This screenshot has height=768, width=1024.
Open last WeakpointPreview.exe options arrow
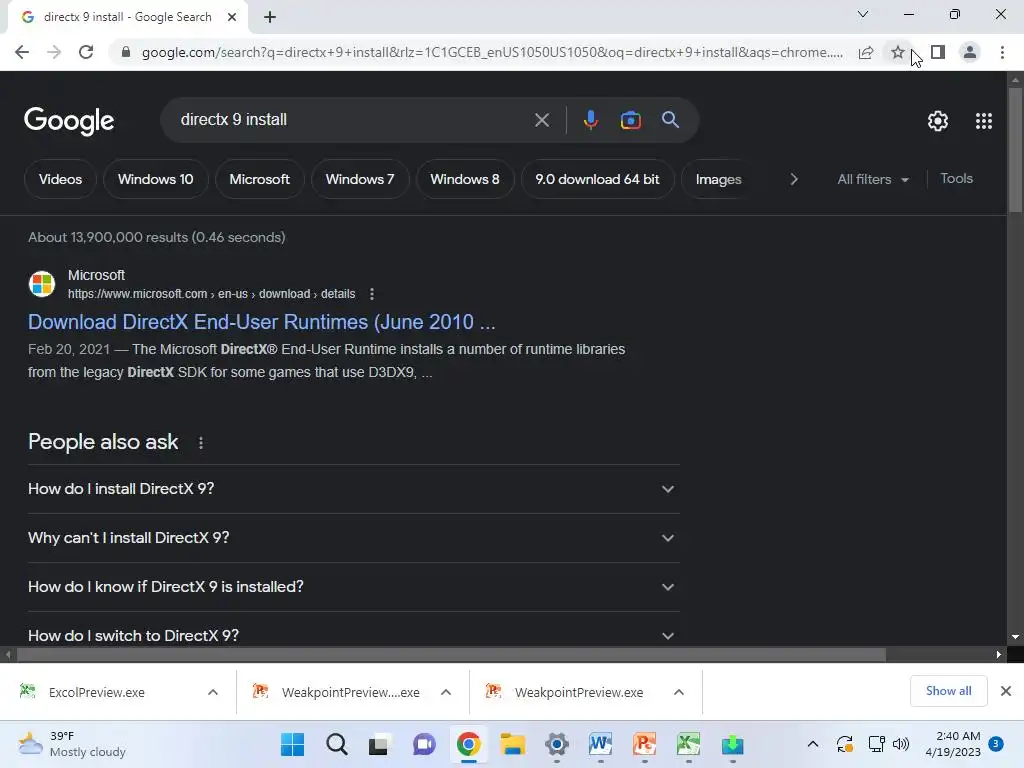(x=679, y=692)
